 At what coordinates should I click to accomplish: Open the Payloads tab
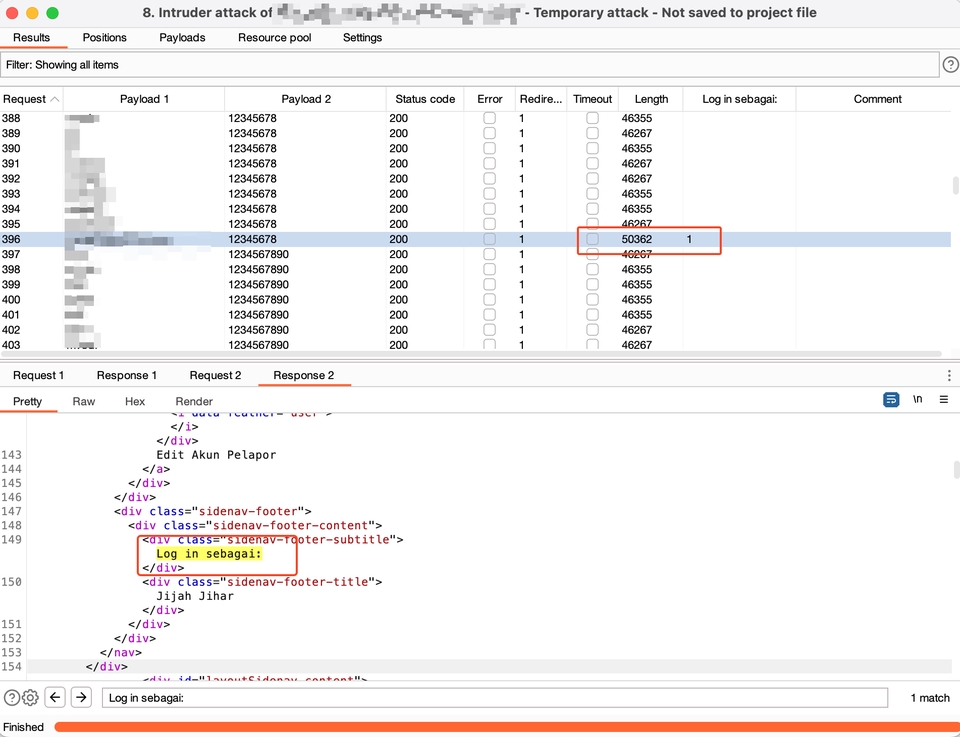pos(182,37)
